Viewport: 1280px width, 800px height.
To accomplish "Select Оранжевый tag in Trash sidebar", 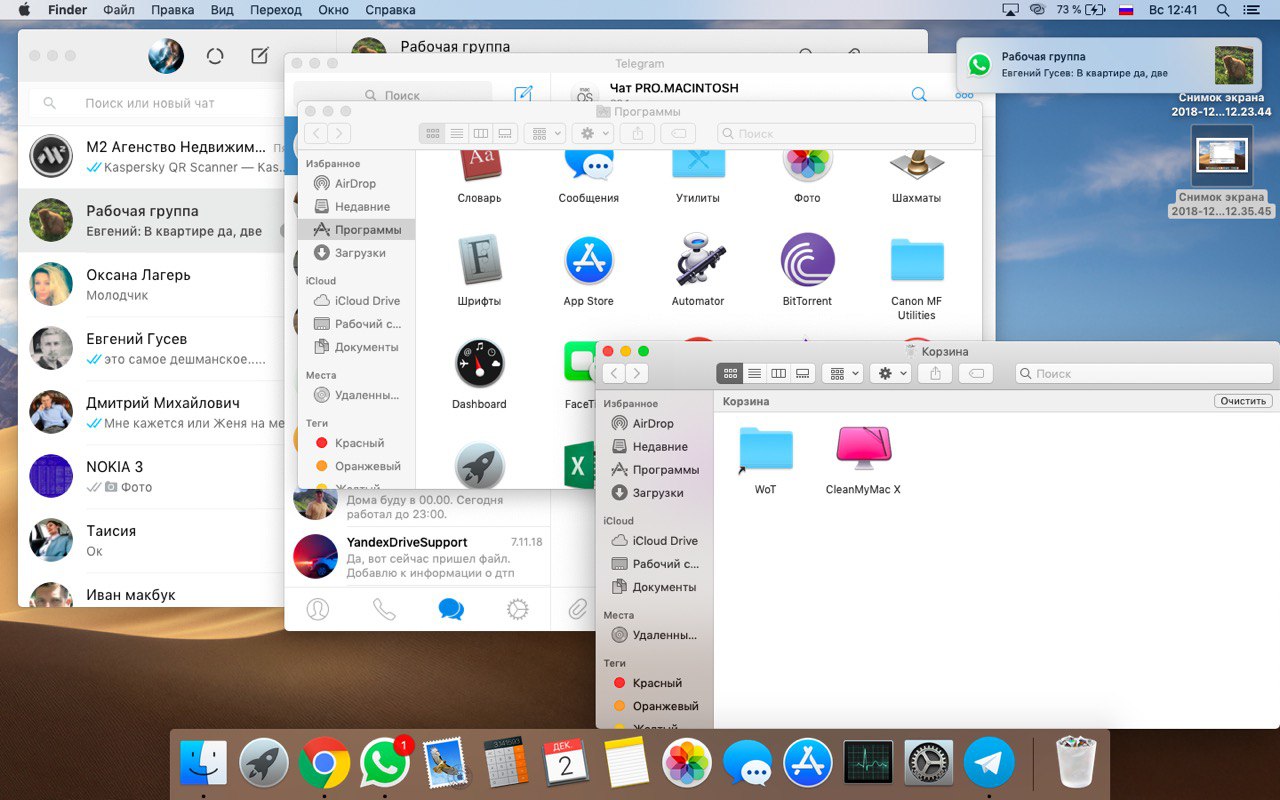I will tap(654, 706).
